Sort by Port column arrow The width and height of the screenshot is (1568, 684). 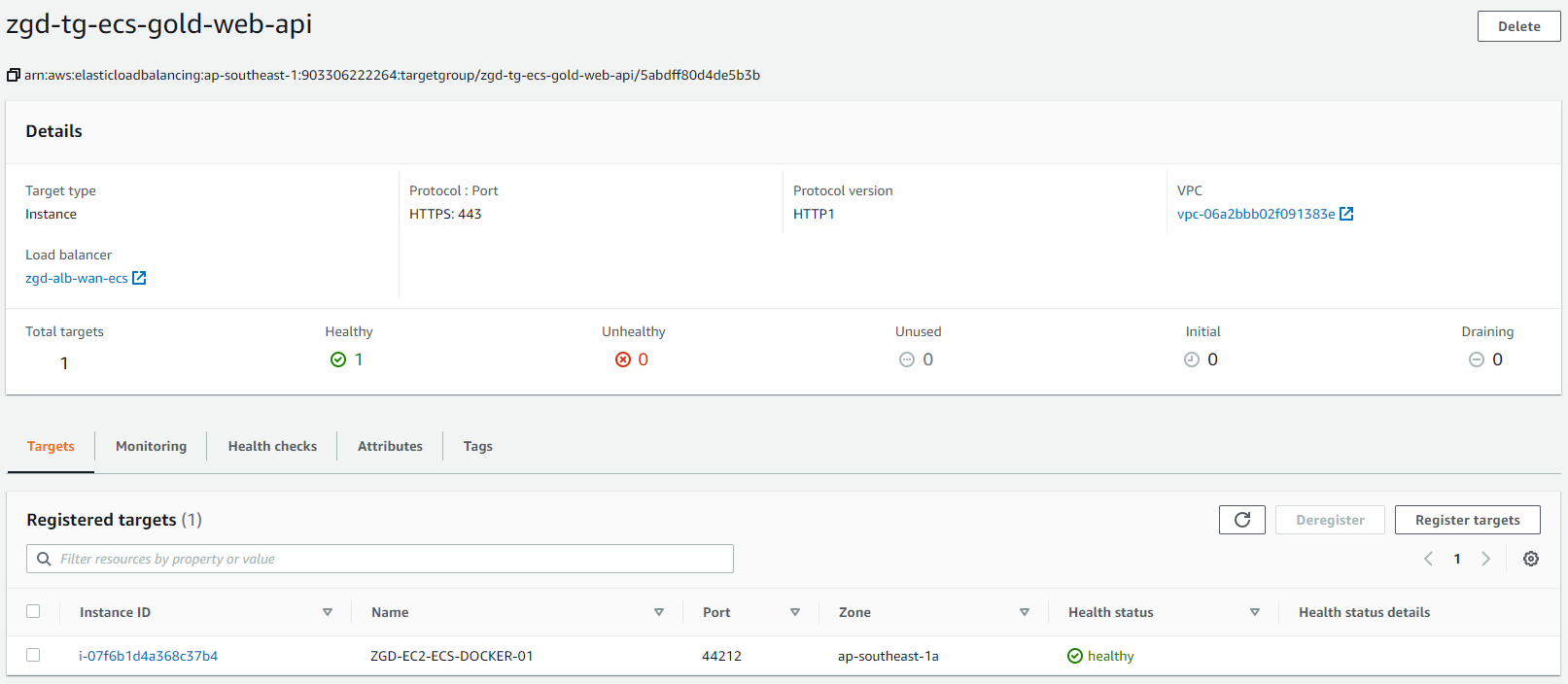(x=795, y=612)
